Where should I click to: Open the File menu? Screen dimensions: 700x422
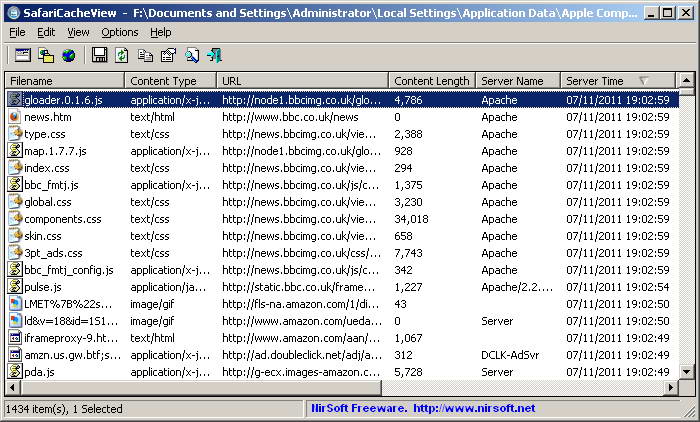click(x=17, y=32)
